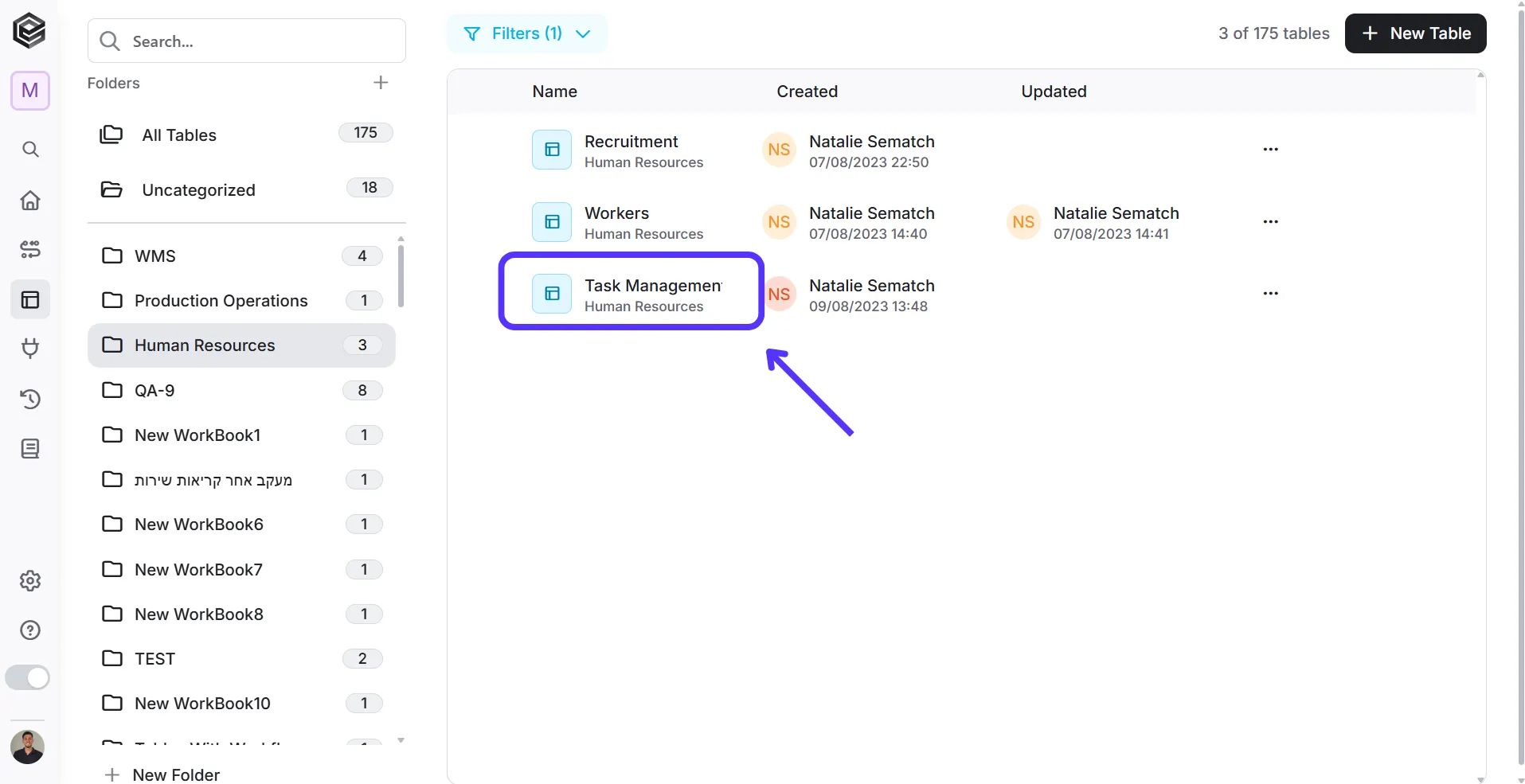Open the integrations plug icon
The image size is (1525, 784).
30,349
